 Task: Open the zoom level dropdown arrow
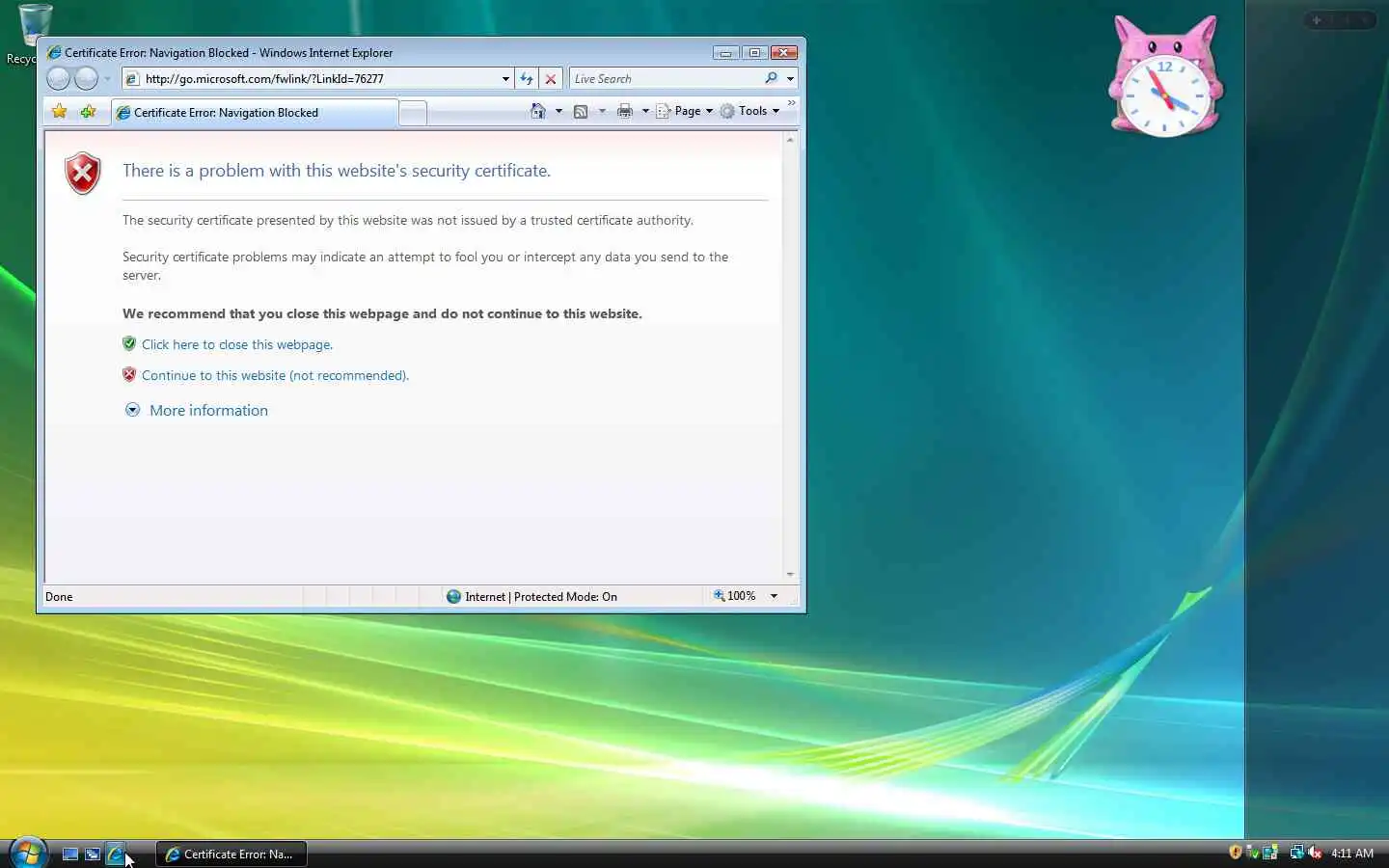[774, 596]
